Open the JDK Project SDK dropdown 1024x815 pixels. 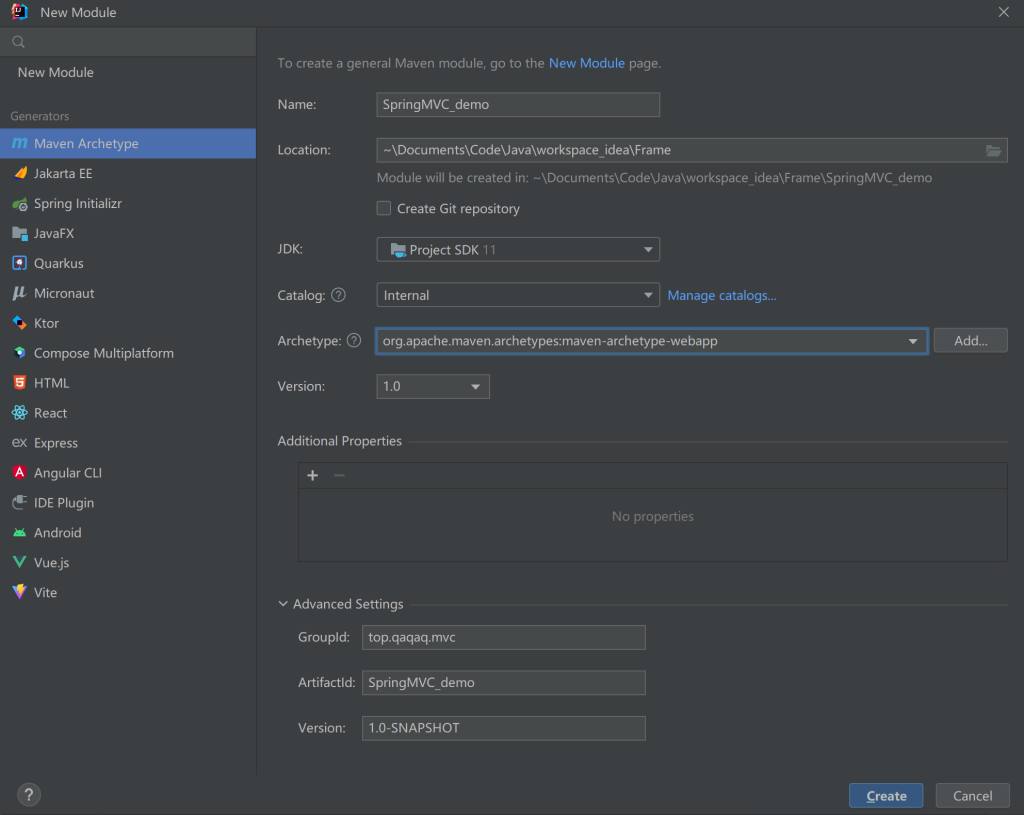point(517,249)
